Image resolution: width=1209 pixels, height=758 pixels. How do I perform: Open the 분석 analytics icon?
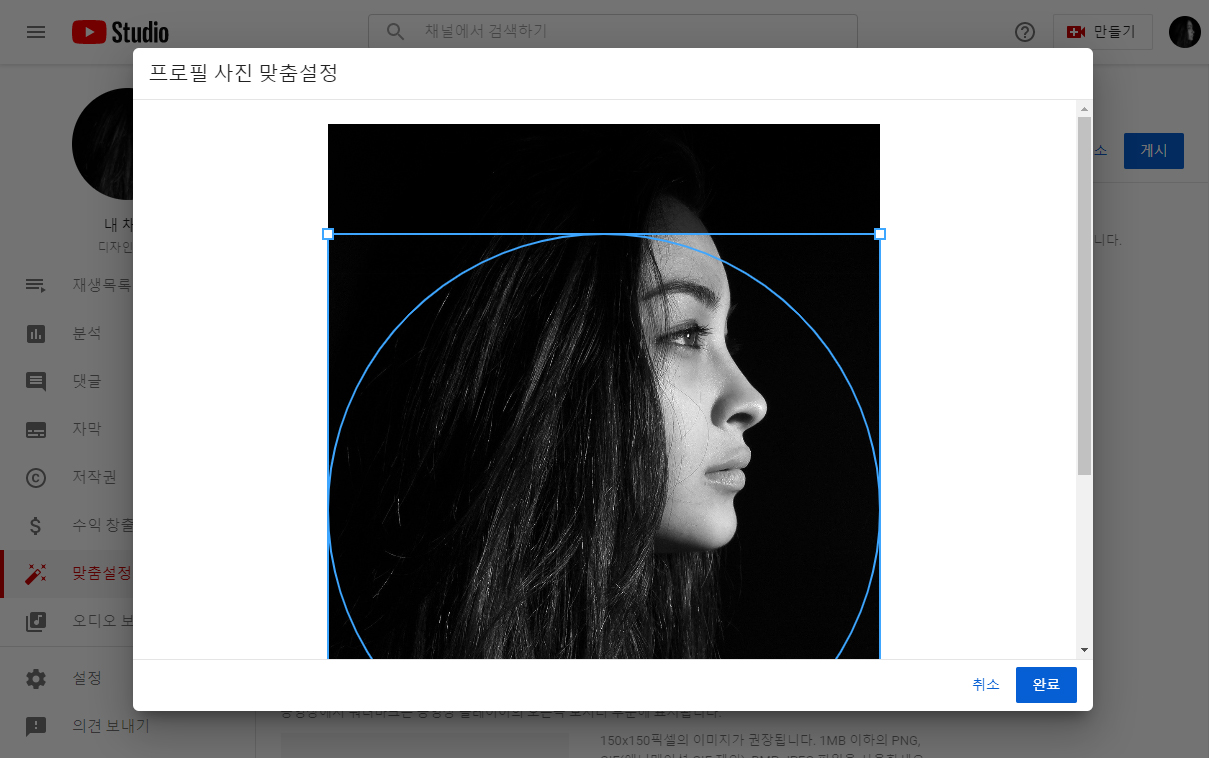36,333
